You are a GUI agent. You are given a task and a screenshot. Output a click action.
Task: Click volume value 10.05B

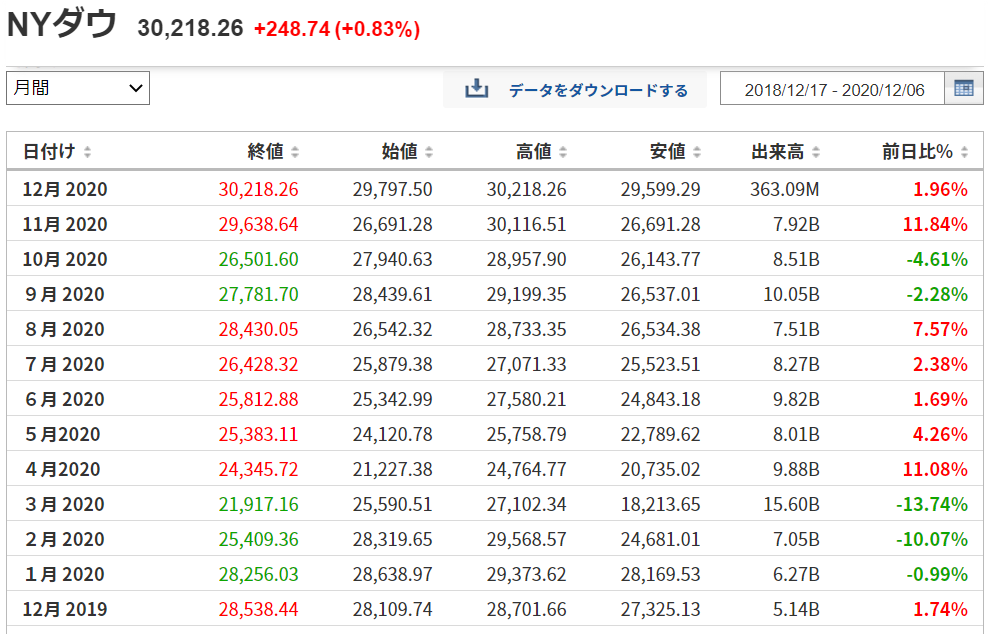(791, 294)
